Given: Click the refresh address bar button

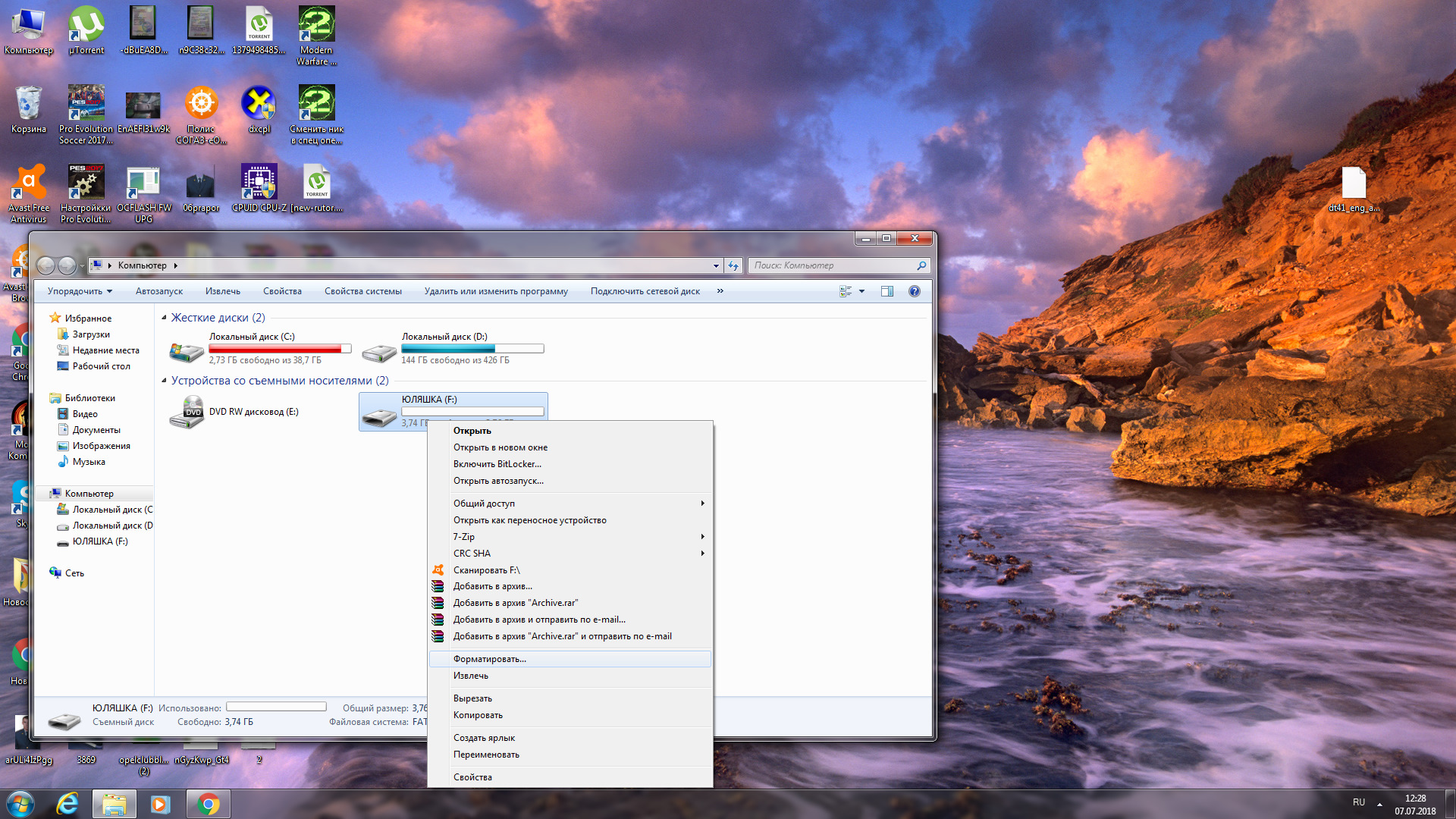Looking at the screenshot, I should (x=733, y=265).
